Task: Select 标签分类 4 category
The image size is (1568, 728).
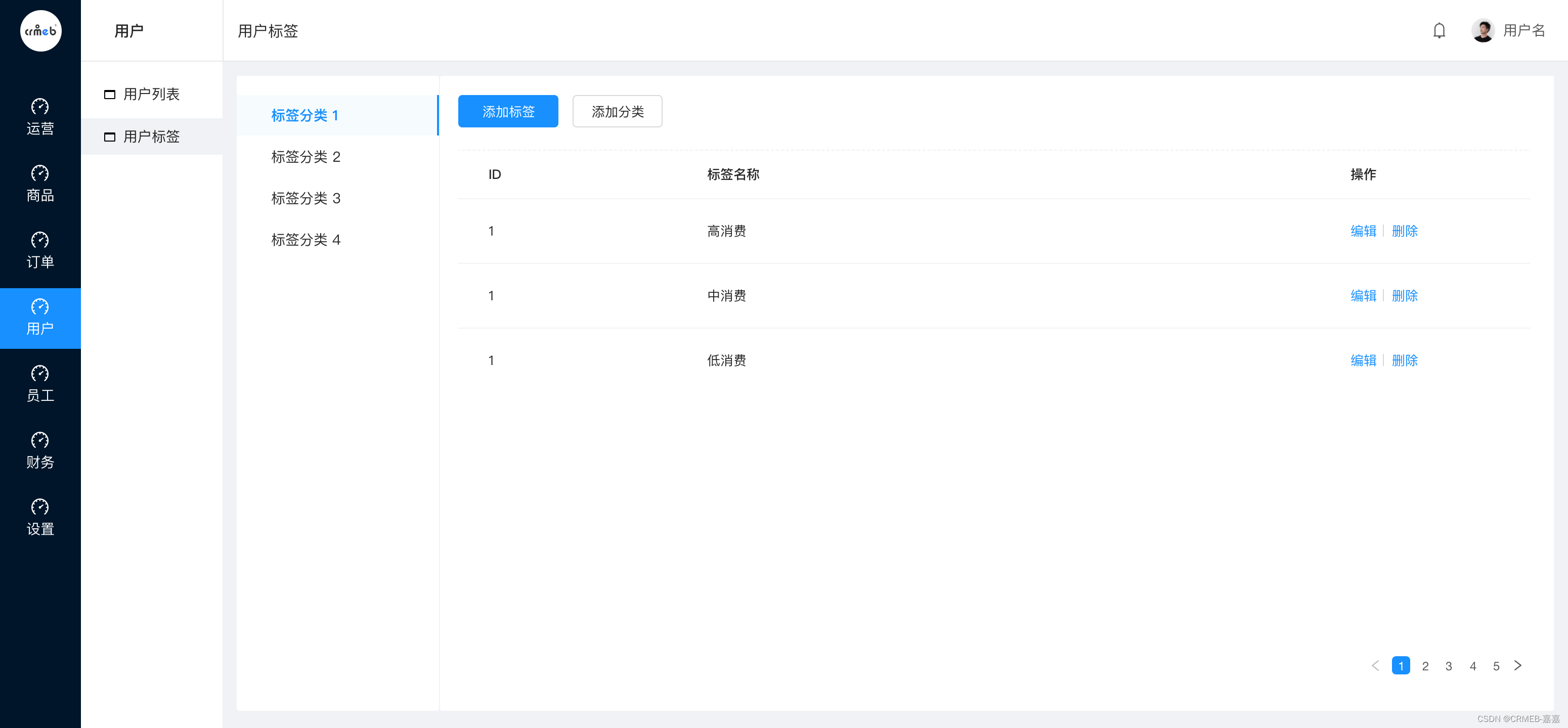Action: [306, 240]
